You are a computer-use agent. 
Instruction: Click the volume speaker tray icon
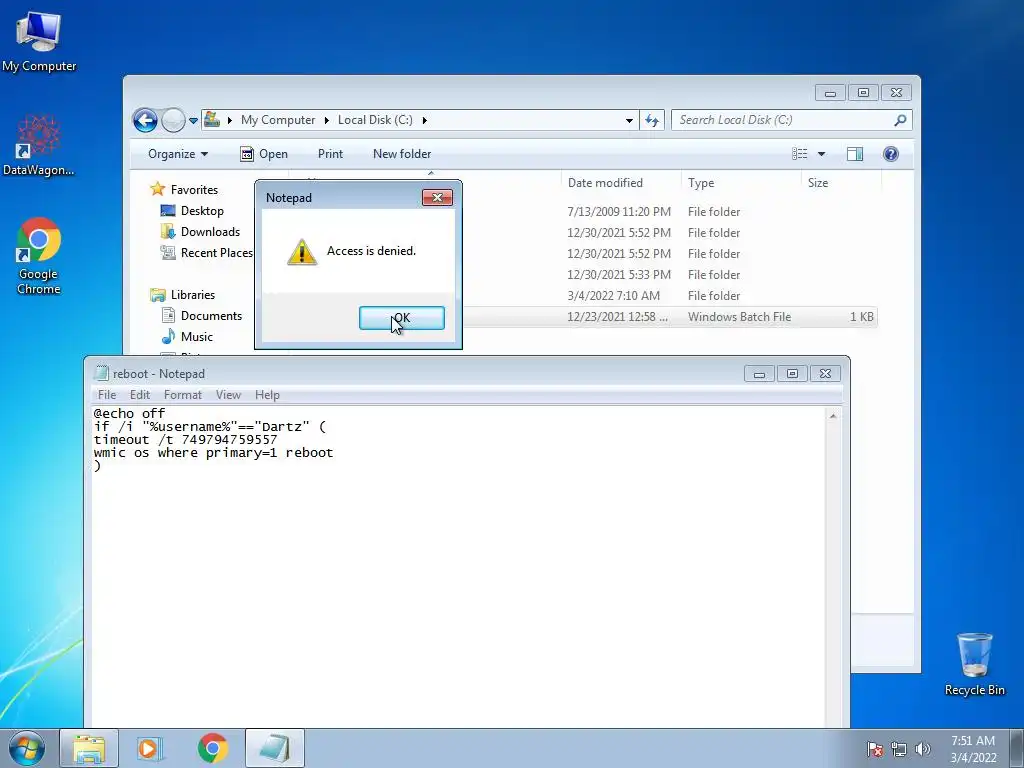pos(922,749)
